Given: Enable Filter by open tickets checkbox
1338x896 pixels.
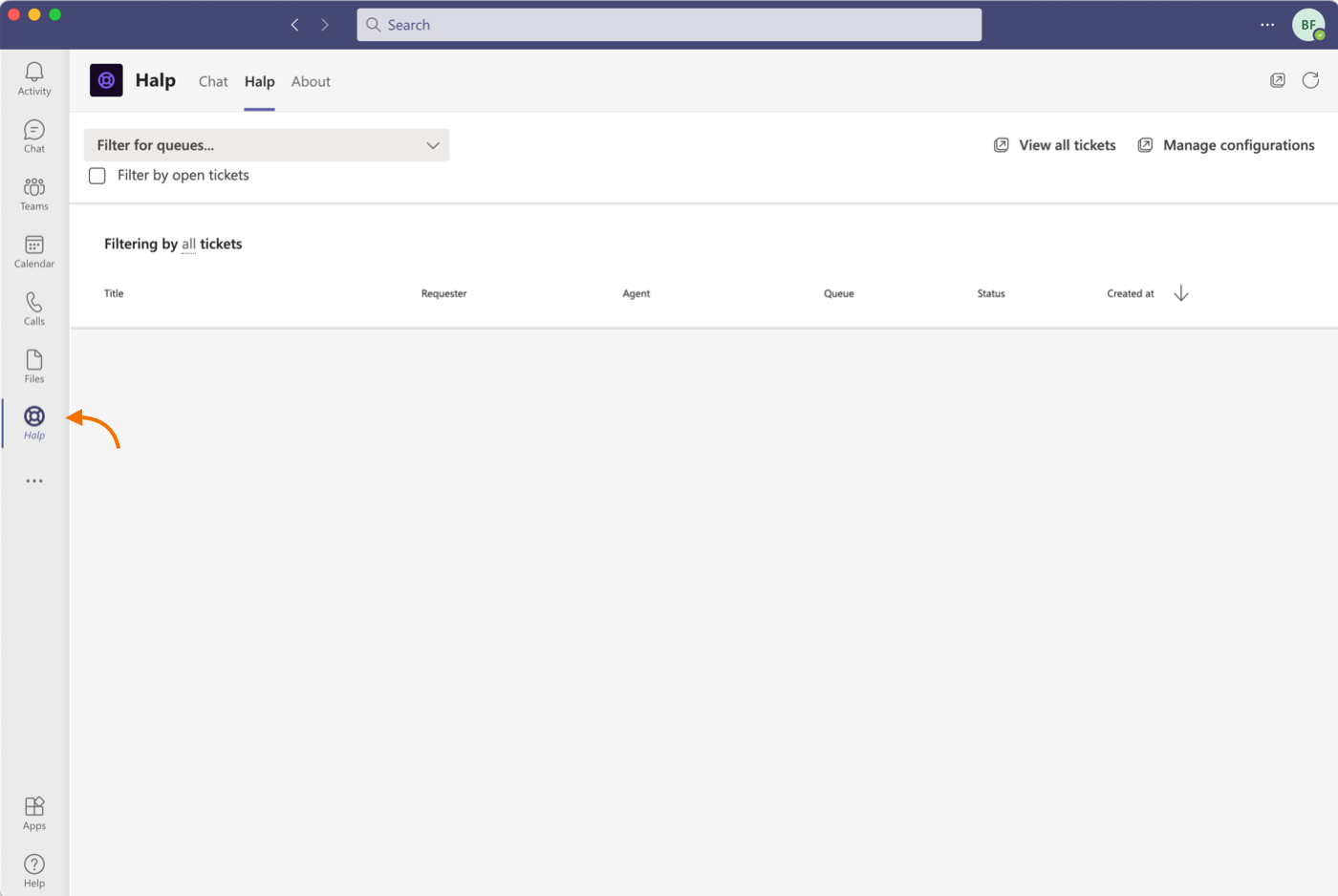Looking at the screenshot, I should (x=97, y=176).
